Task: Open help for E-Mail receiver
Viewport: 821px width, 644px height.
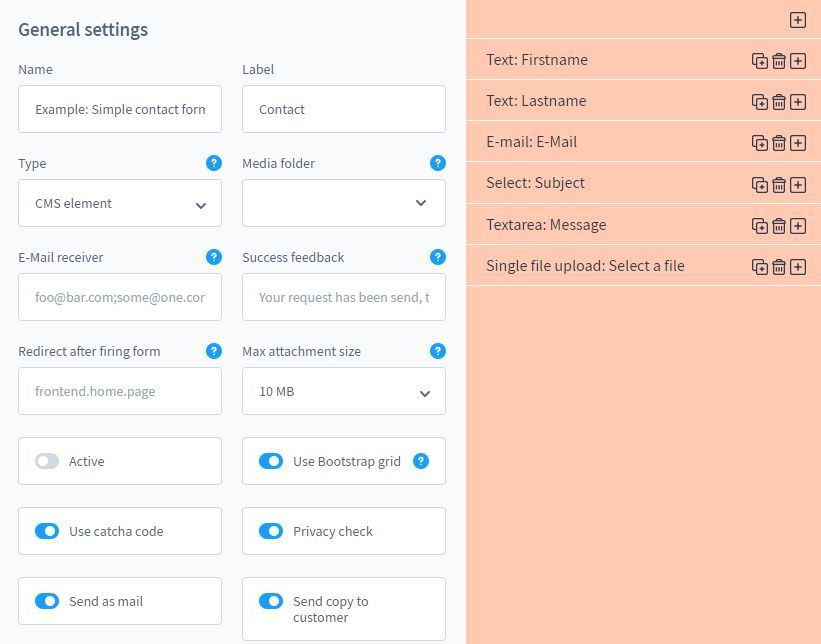Action: [213, 257]
